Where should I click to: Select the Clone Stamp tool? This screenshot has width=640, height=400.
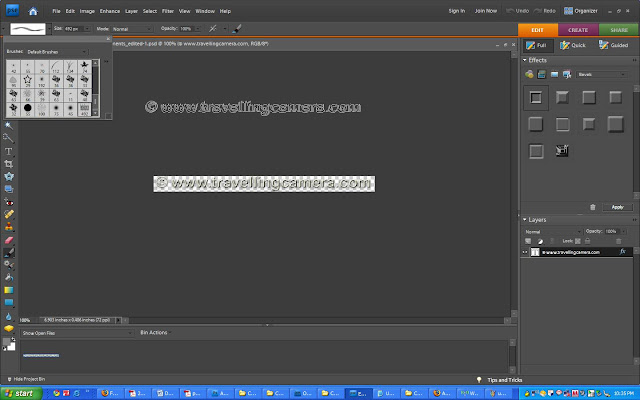[9, 227]
